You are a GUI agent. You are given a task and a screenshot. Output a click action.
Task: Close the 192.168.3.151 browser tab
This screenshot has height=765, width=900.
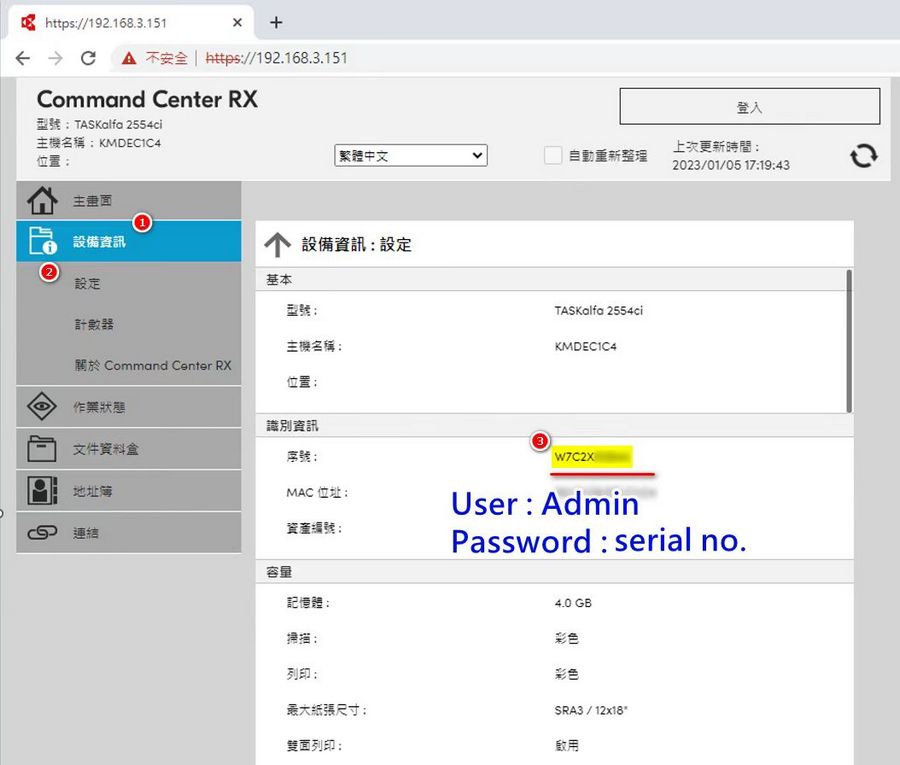[x=237, y=22]
